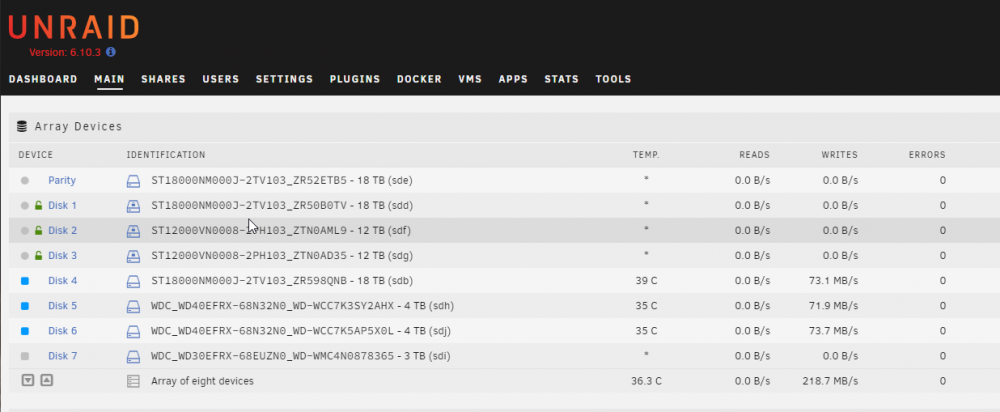
Task: Click the Unraid logo
Action: [73, 27]
